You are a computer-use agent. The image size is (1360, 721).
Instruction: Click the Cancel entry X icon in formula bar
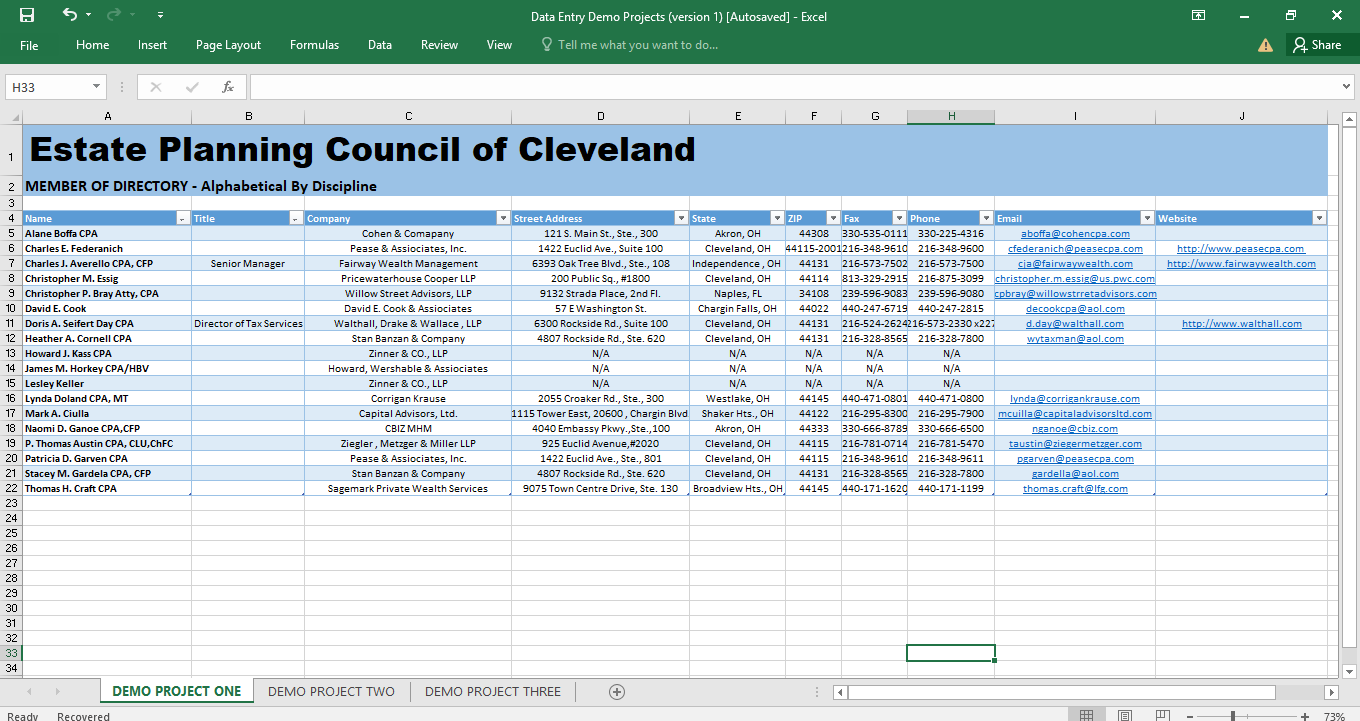click(x=156, y=87)
